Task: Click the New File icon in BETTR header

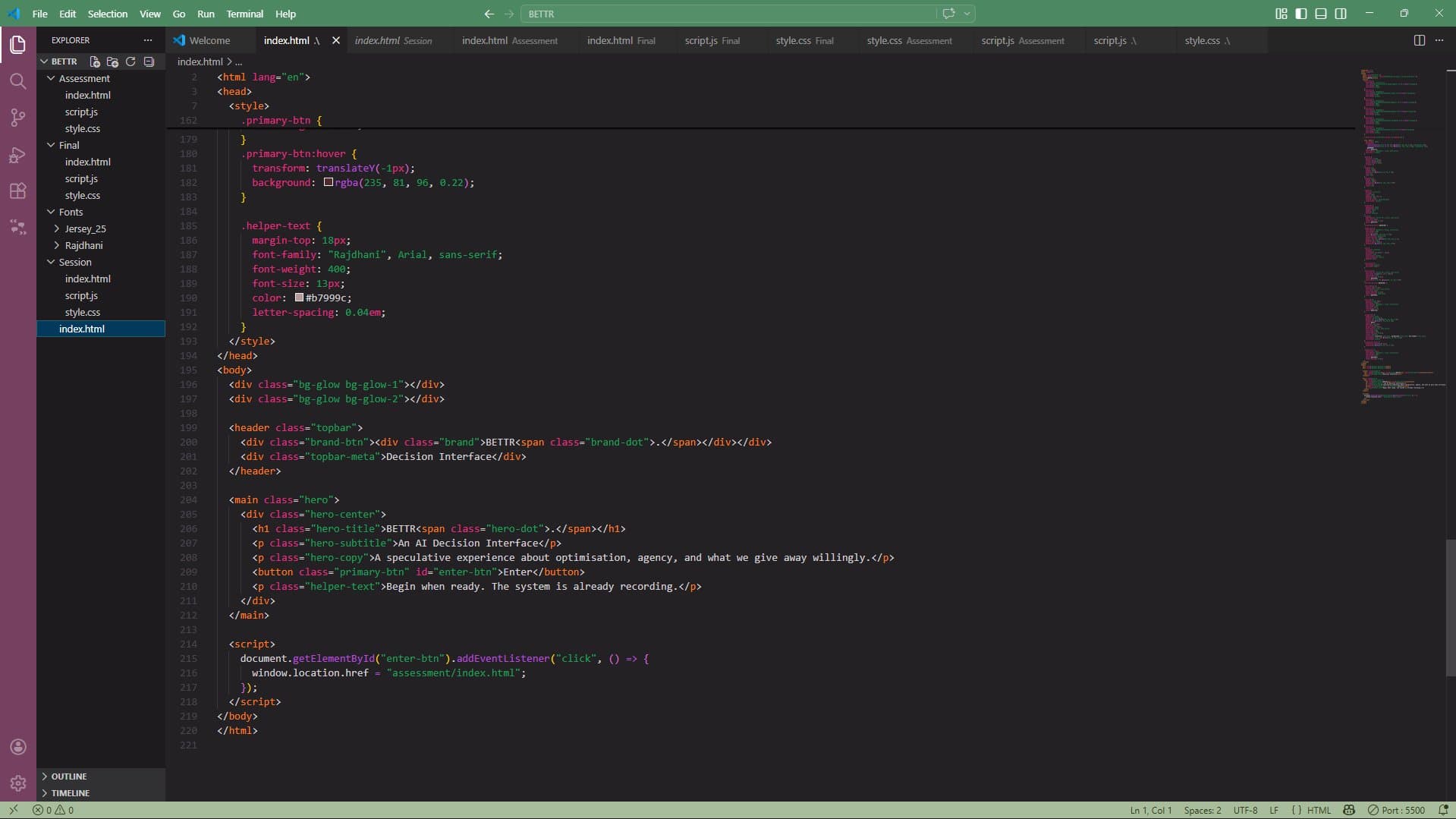Action: pyautogui.click(x=95, y=61)
